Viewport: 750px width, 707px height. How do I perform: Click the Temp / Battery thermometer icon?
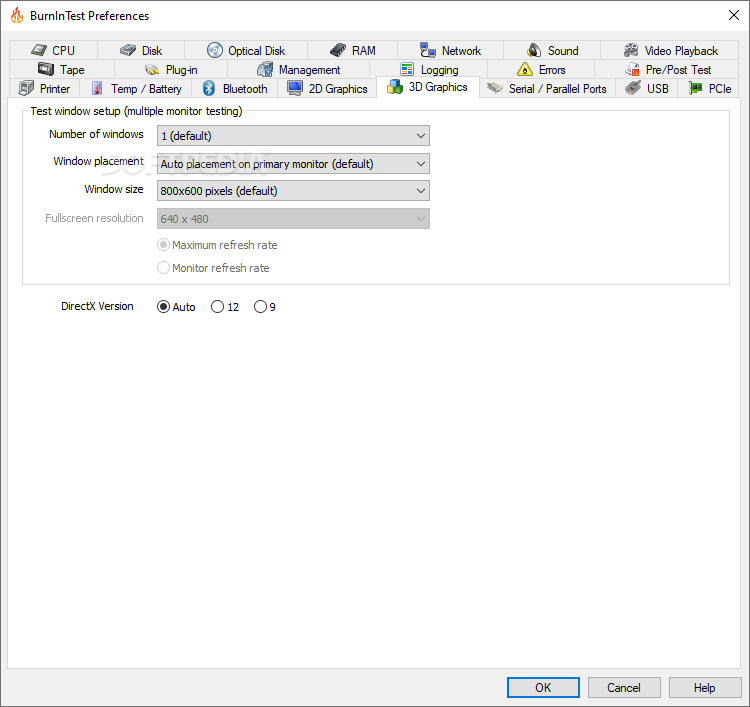[97, 88]
